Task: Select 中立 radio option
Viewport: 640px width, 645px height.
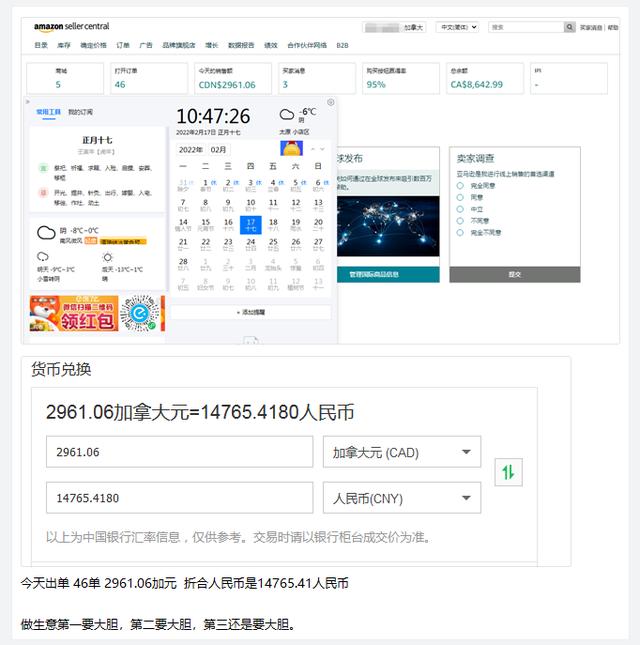Action: tap(460, 209)
